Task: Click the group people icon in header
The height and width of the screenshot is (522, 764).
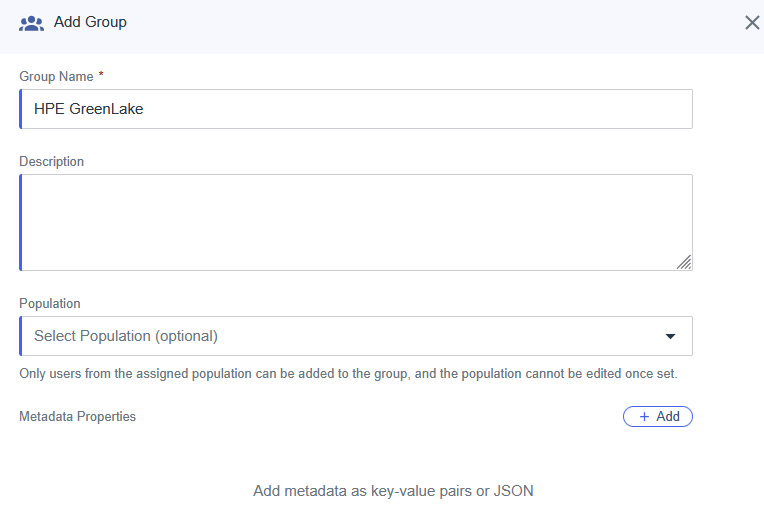Action: (x=32, y=22)
